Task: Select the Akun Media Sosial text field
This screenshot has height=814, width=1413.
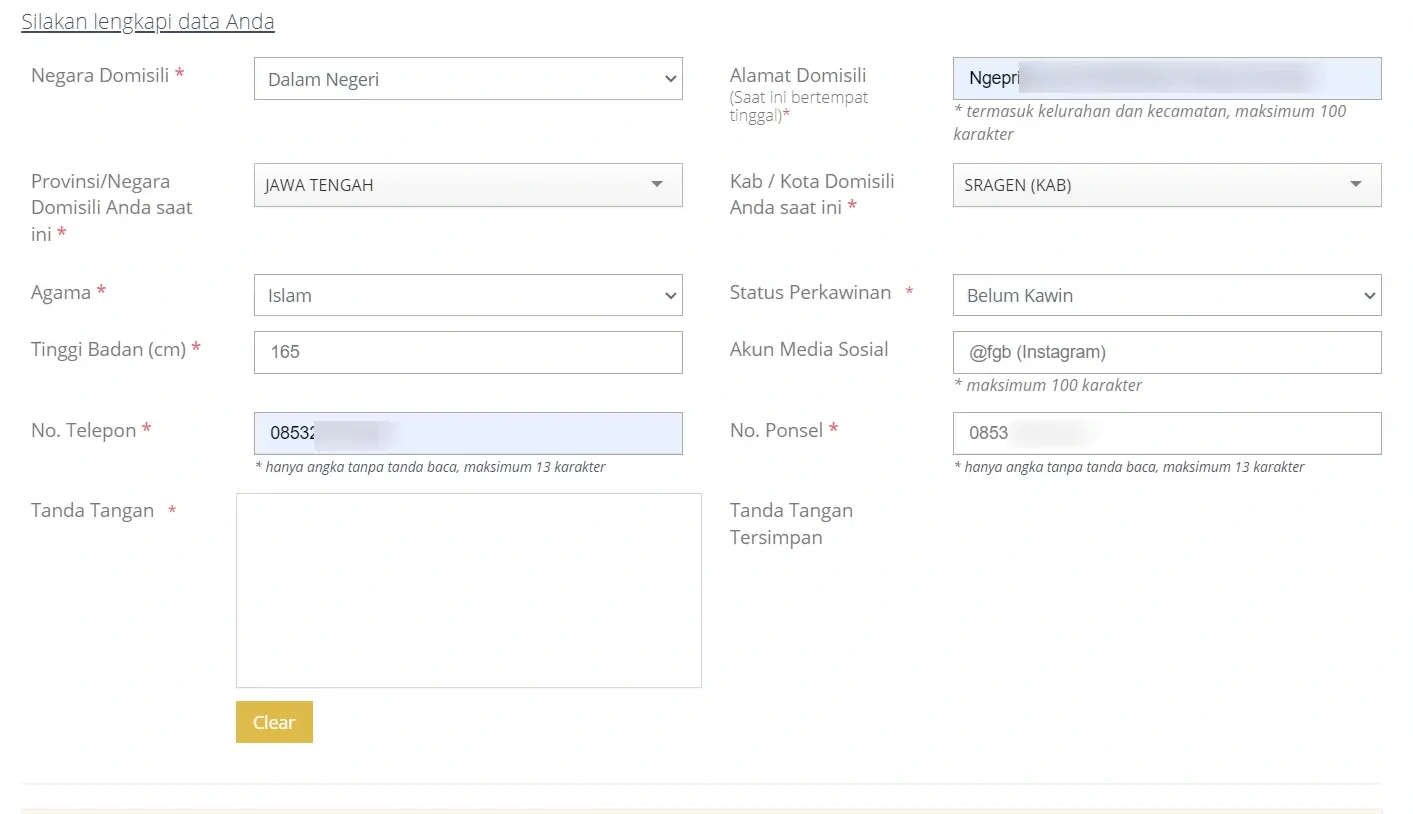Action: 1166,352
